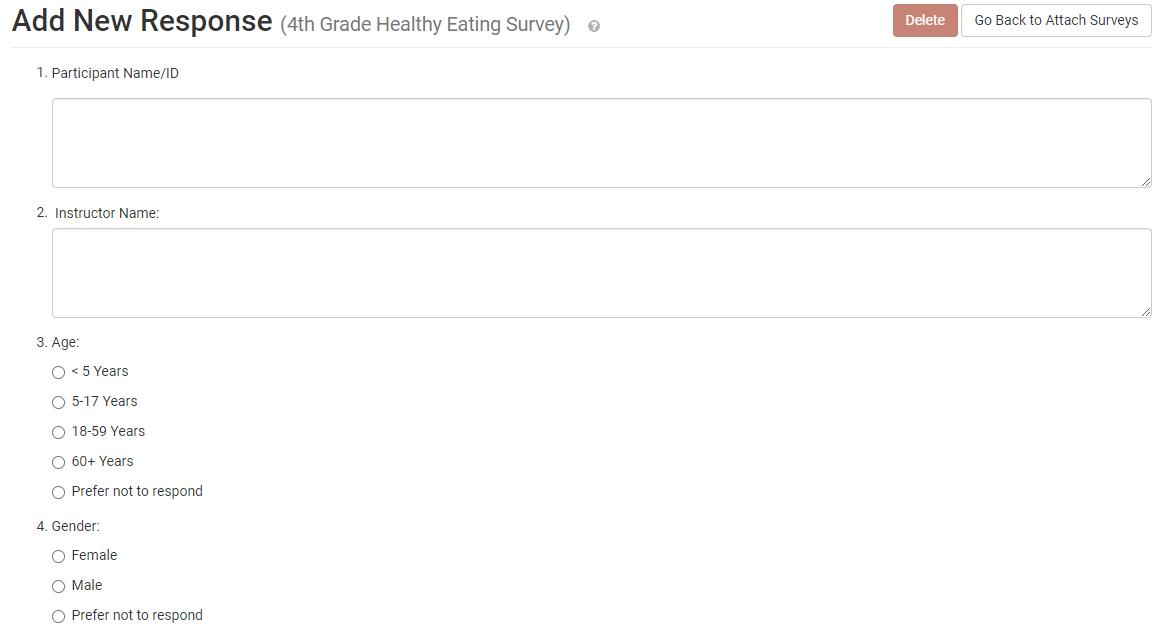The width and height of the screenshot is (1166, 628).
Task: Click the '4th Grade Healthy Eating Survey' subtitle
Action: click(x=425, y=24)
